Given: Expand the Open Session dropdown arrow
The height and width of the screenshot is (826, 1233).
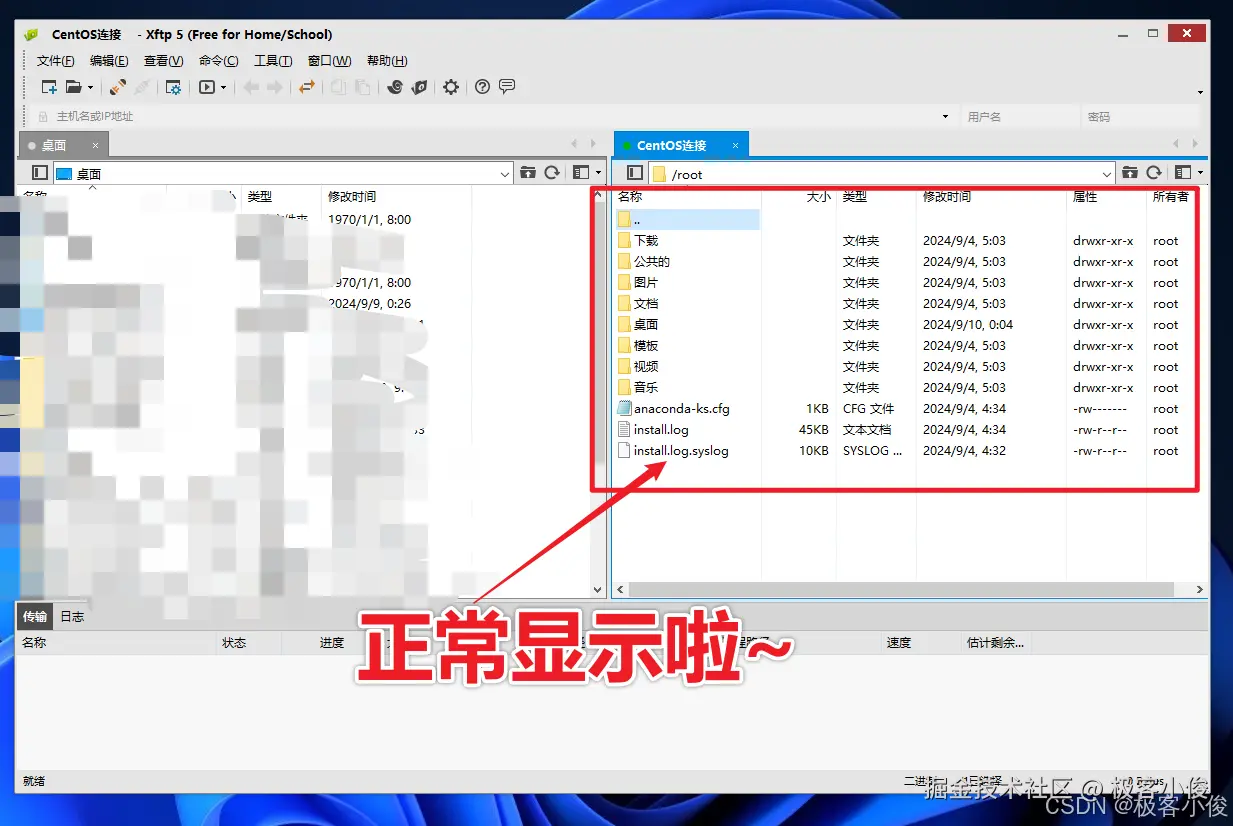Looking at the screenshot, I should pyautogui.click(x=90, y=87).
